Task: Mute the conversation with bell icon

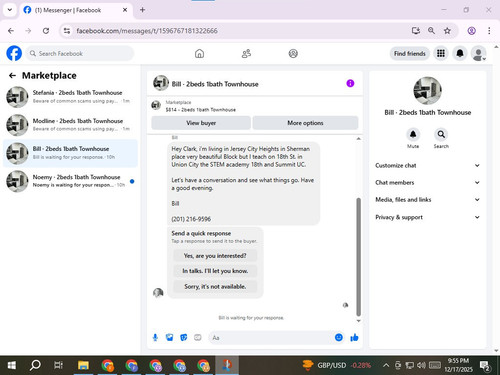Action: pyautogui.click(x=413, y=134)
